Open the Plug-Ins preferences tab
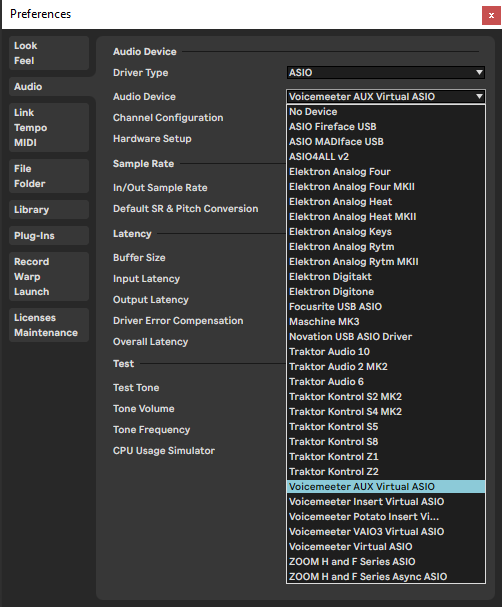 coord(49,235)
